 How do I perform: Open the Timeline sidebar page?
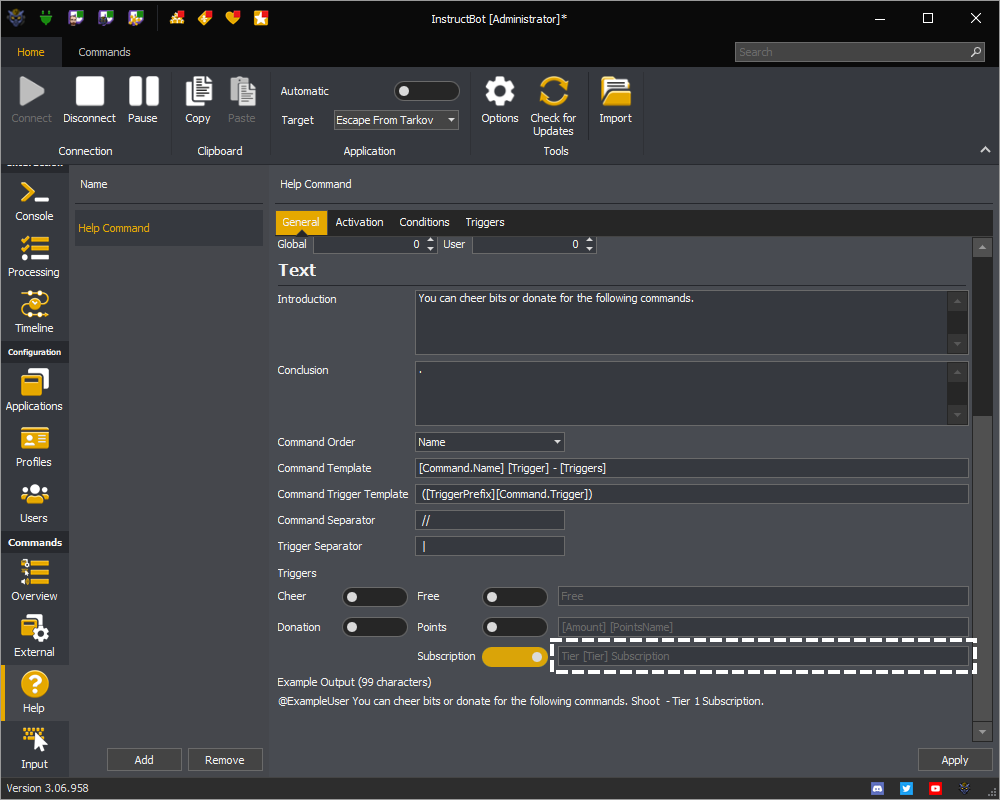point(34,313)
